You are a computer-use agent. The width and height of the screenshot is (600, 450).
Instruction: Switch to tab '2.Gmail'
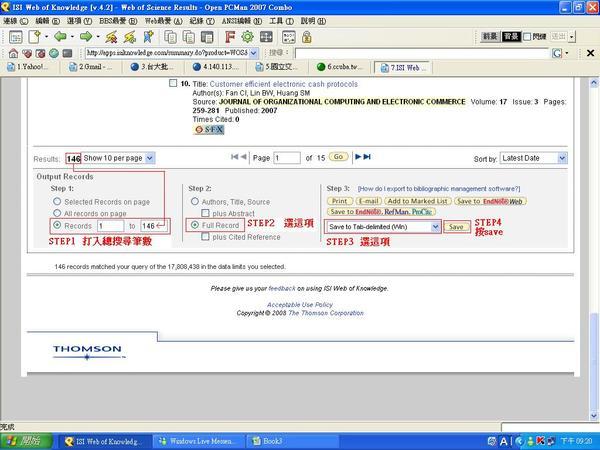92,67
